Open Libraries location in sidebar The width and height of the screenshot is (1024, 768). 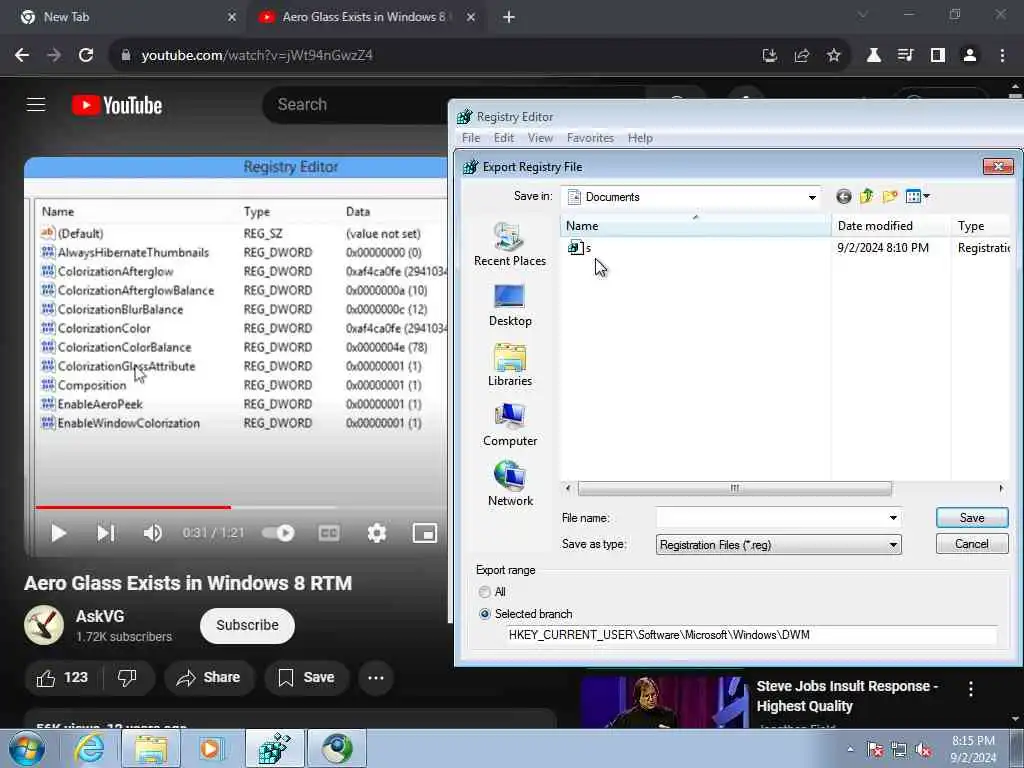[x=509, y=365]
